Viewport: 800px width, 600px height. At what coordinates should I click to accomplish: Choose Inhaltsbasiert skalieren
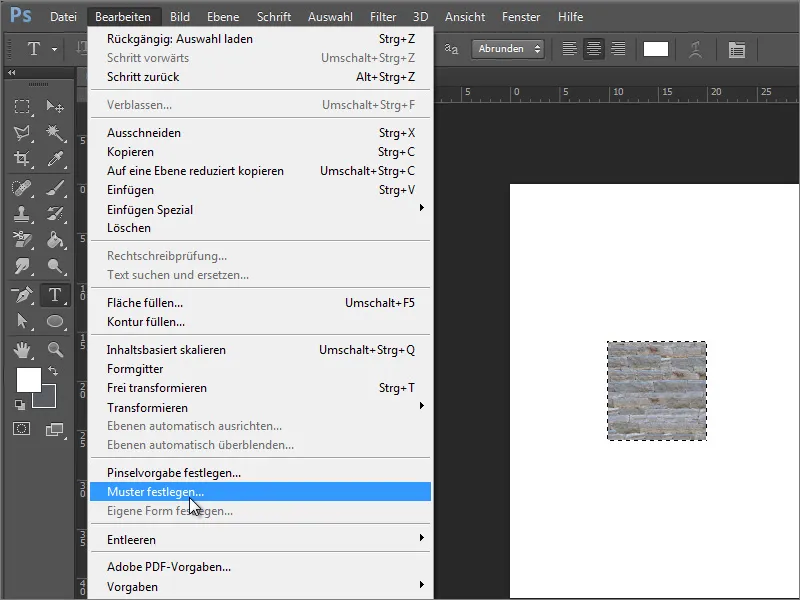tap(261, 349)
